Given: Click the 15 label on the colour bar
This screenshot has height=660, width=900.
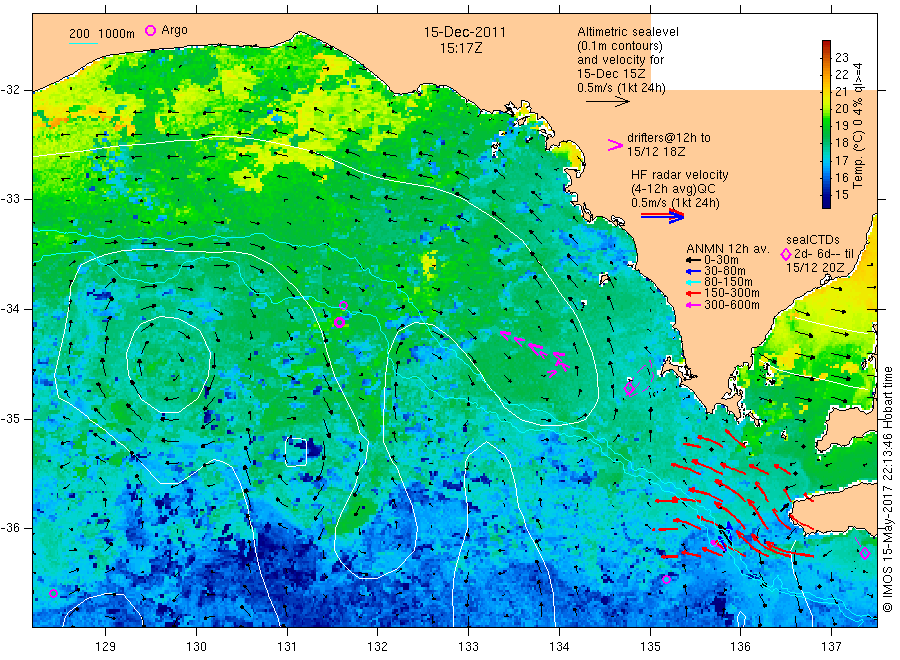Looking at the screenshot, I should [x=842, y=195].
